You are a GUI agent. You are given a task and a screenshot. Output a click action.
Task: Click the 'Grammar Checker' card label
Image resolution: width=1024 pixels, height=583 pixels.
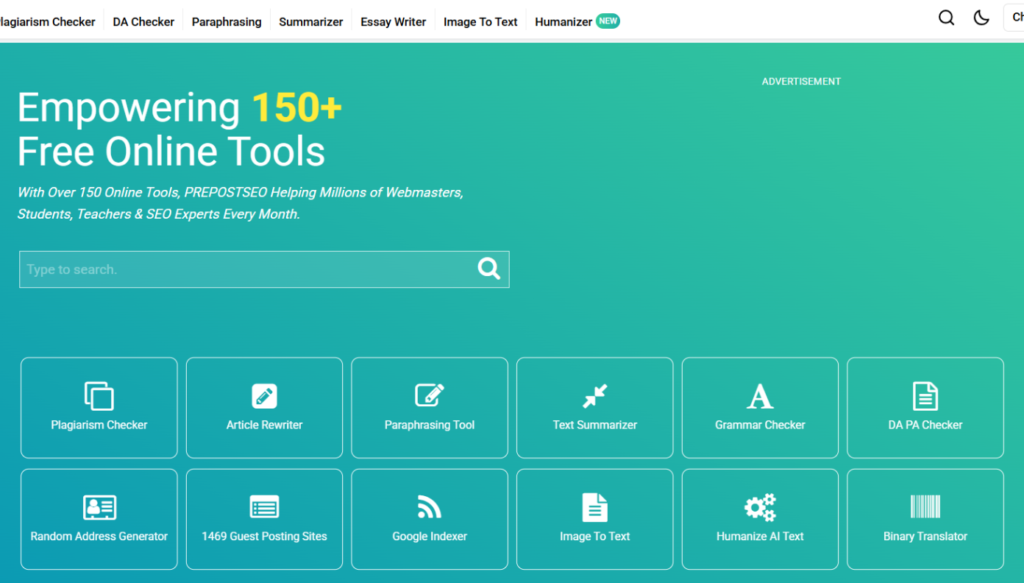[x=760, y=425]
